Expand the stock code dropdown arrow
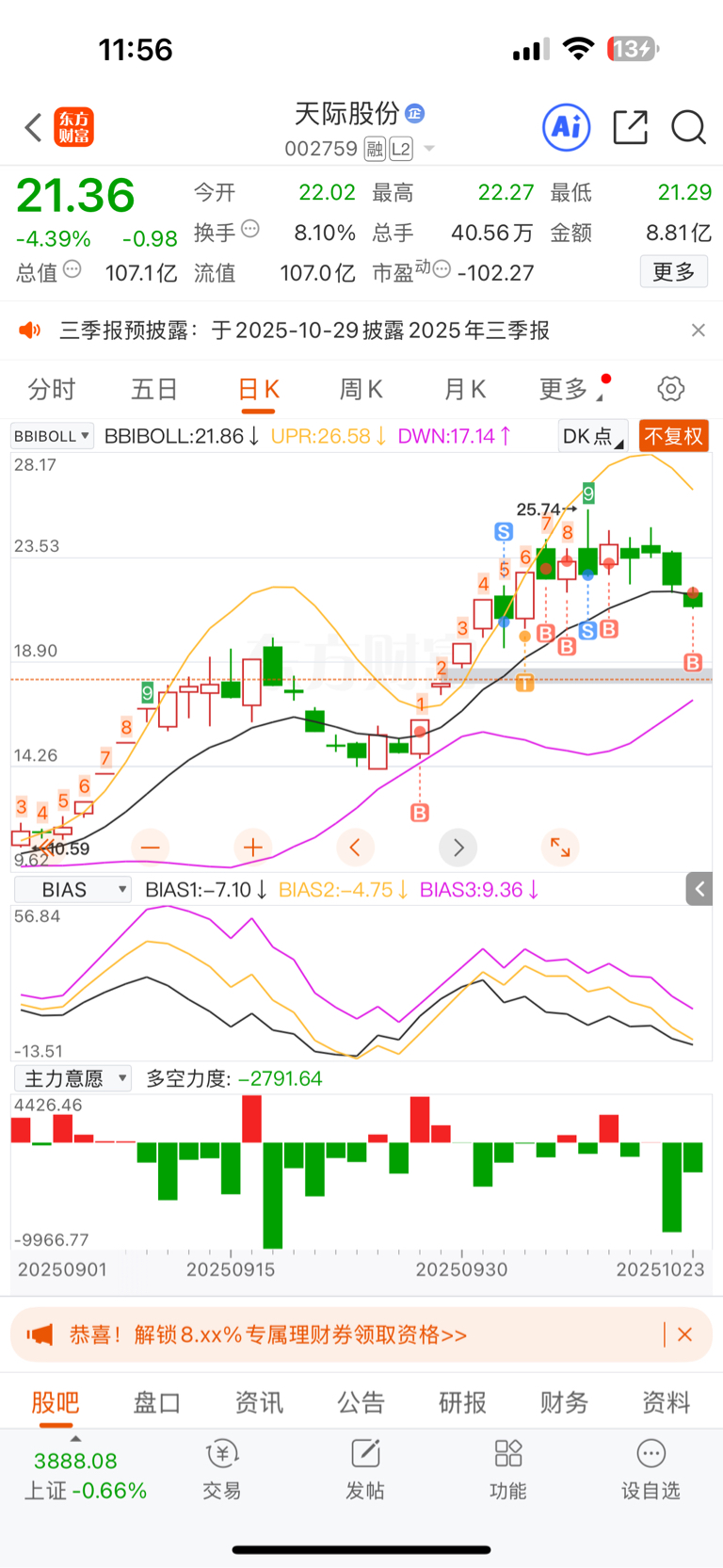The height and width of the screenshot is (1568, 723). point(429,149)
